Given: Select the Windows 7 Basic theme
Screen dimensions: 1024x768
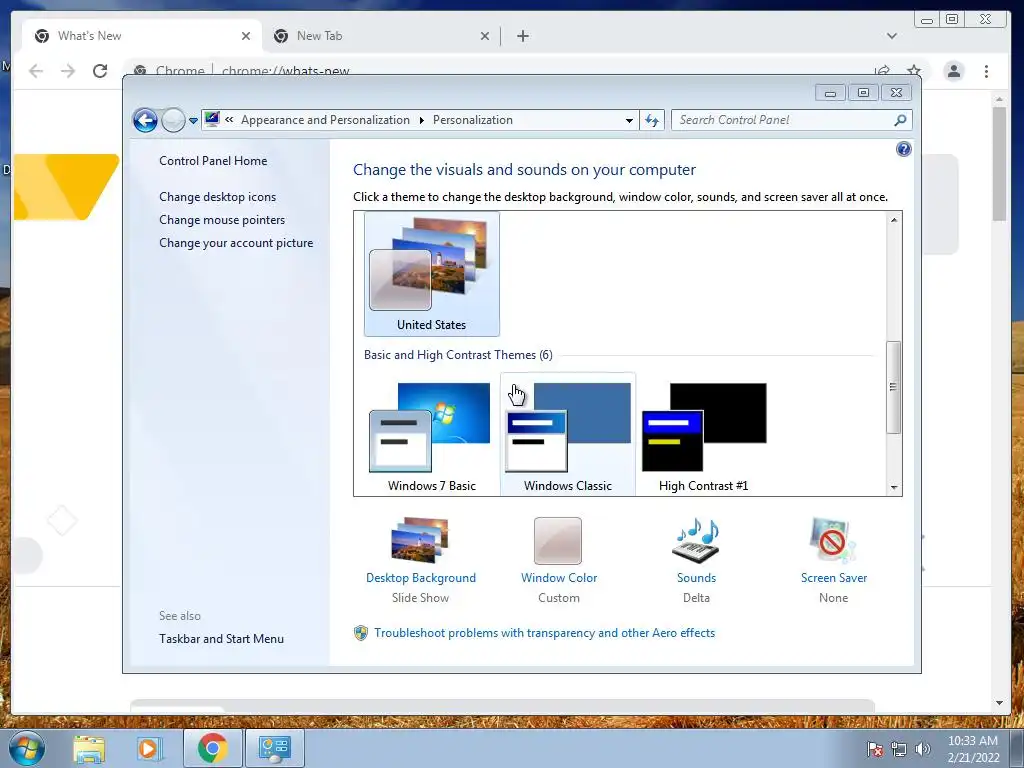Looking at the screenshot, I should (x=432, y=434).
